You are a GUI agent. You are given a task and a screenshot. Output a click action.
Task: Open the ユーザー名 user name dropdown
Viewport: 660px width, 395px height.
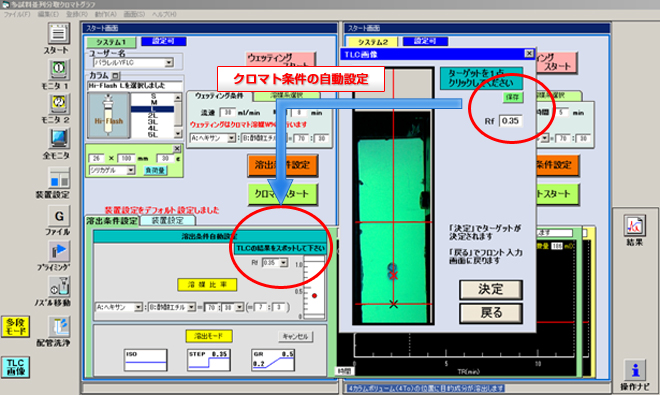point(169,63)
